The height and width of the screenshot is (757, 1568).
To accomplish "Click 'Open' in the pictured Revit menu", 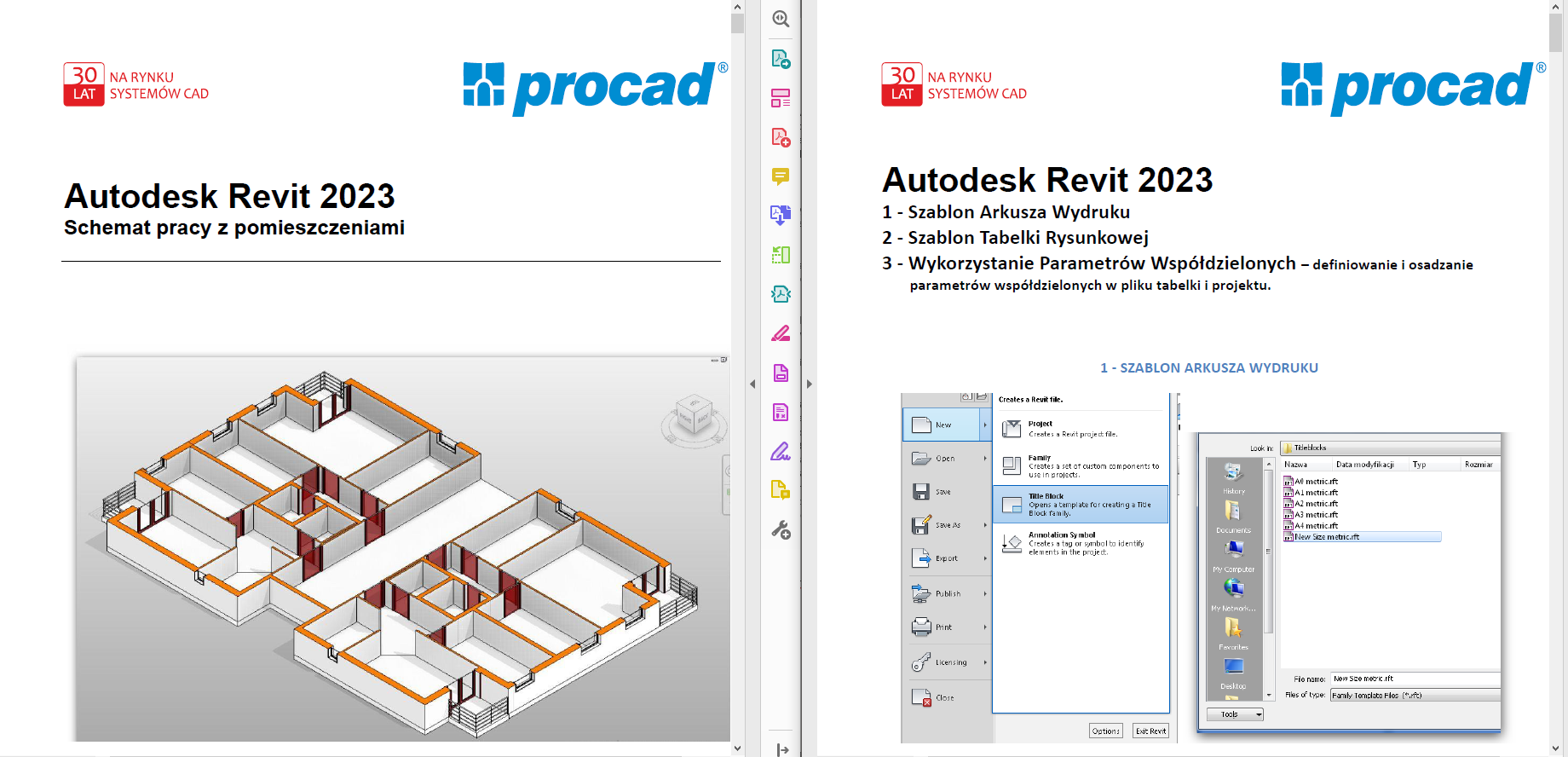I will click(x=947, y=459).
